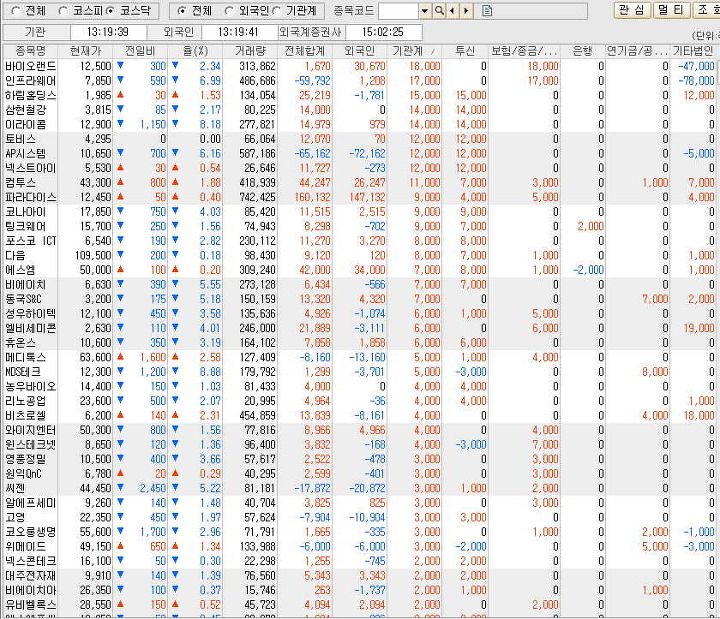Click the 13:19:39 기관 time field
This screenshot has height=619, width=720.
click(x=108, y=32)
